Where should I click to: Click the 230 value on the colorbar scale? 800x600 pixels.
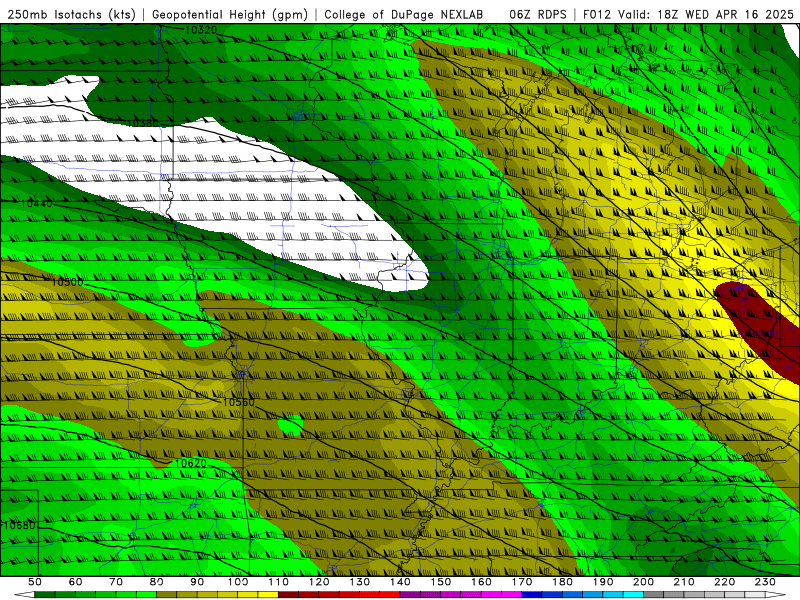pos(765,582)
